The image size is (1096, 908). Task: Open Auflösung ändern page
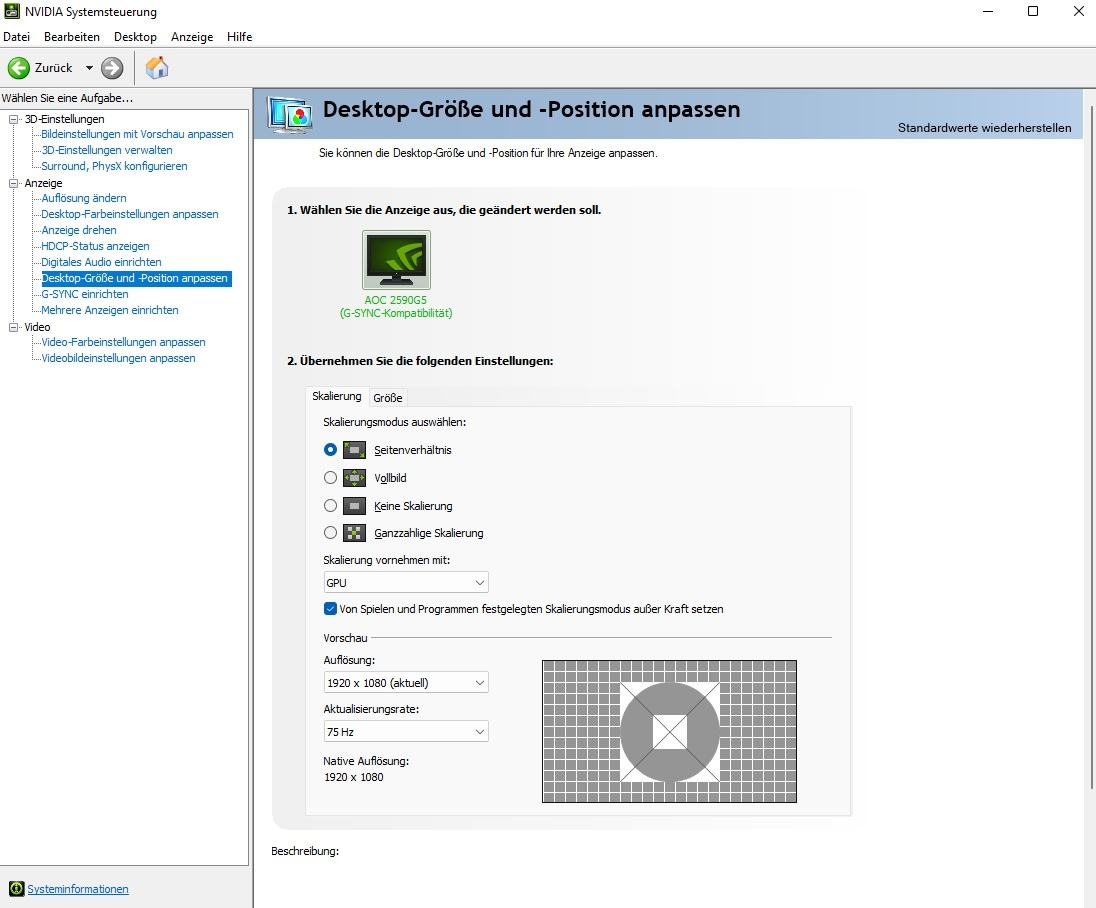tap(84, 199)
